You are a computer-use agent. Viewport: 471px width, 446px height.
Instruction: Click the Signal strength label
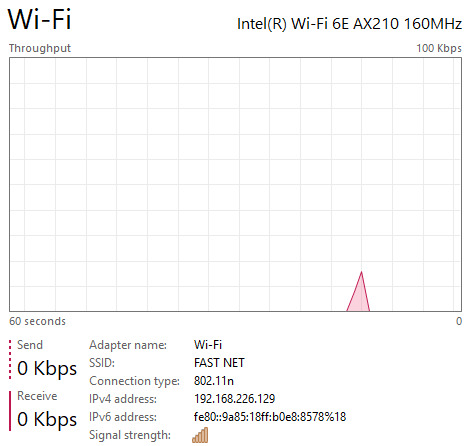point(130,435)
